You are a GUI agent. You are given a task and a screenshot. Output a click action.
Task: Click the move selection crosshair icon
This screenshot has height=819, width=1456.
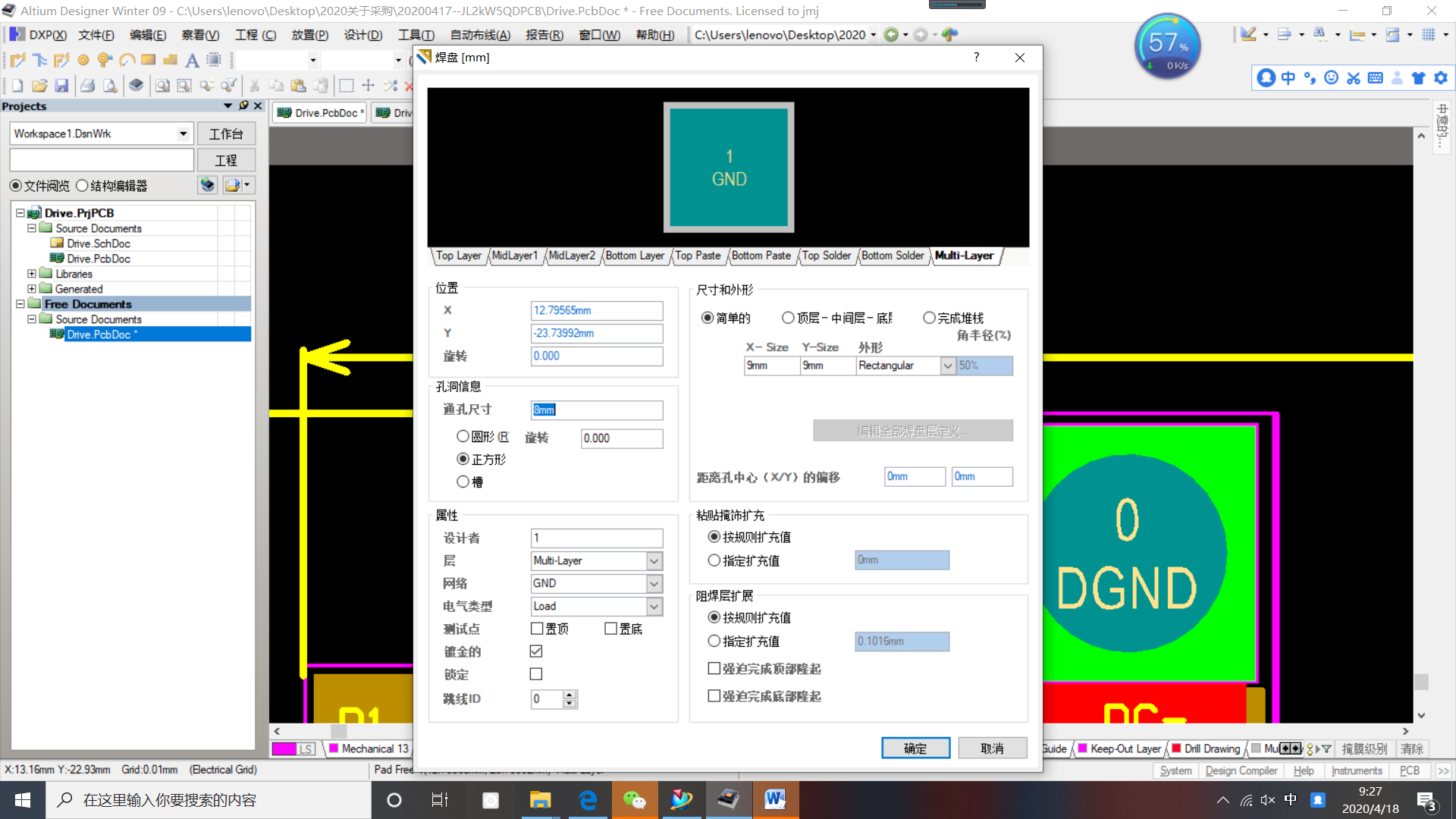click(369, 86)
